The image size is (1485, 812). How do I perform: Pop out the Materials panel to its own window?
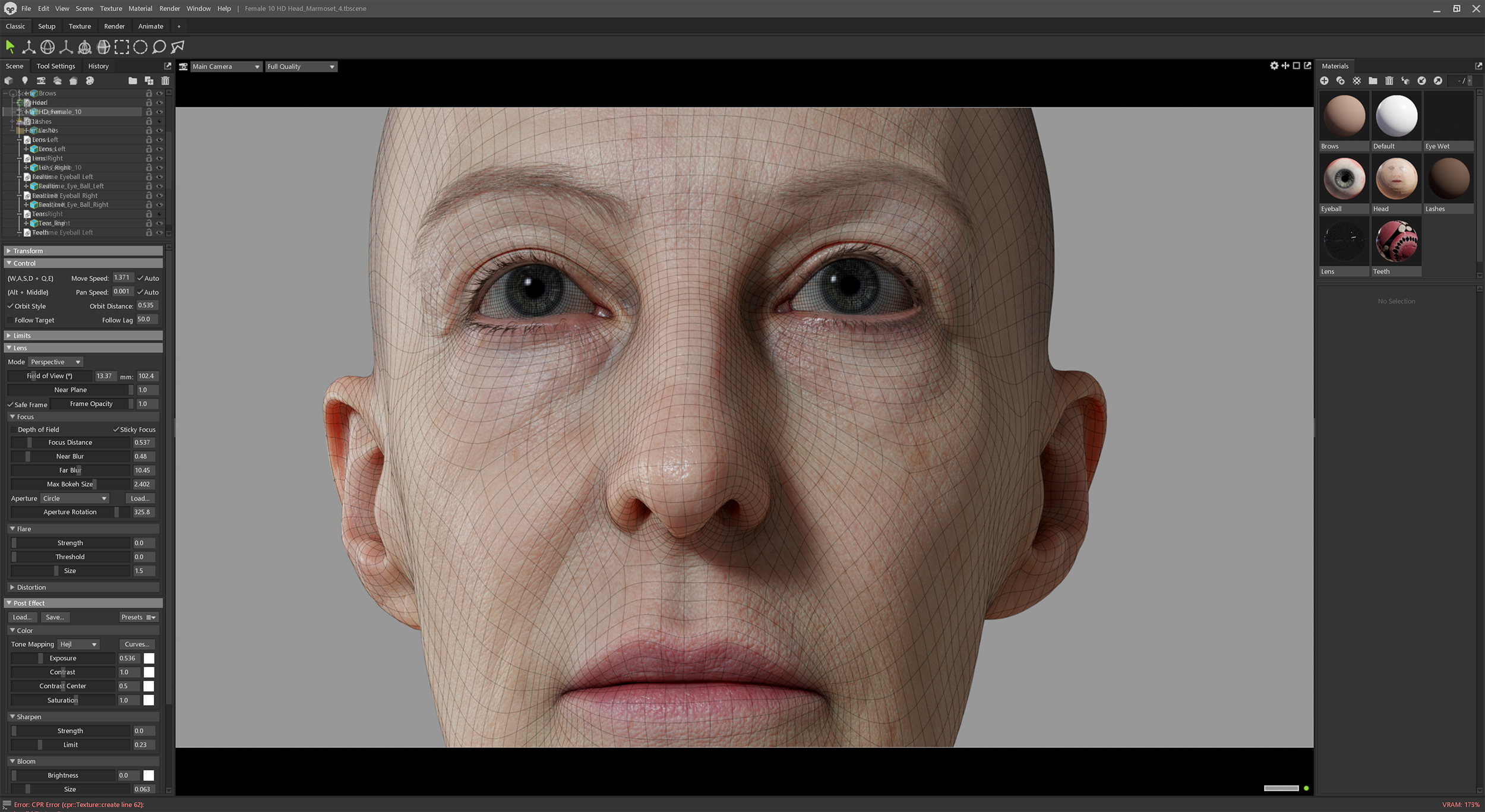pos(1478,66)
